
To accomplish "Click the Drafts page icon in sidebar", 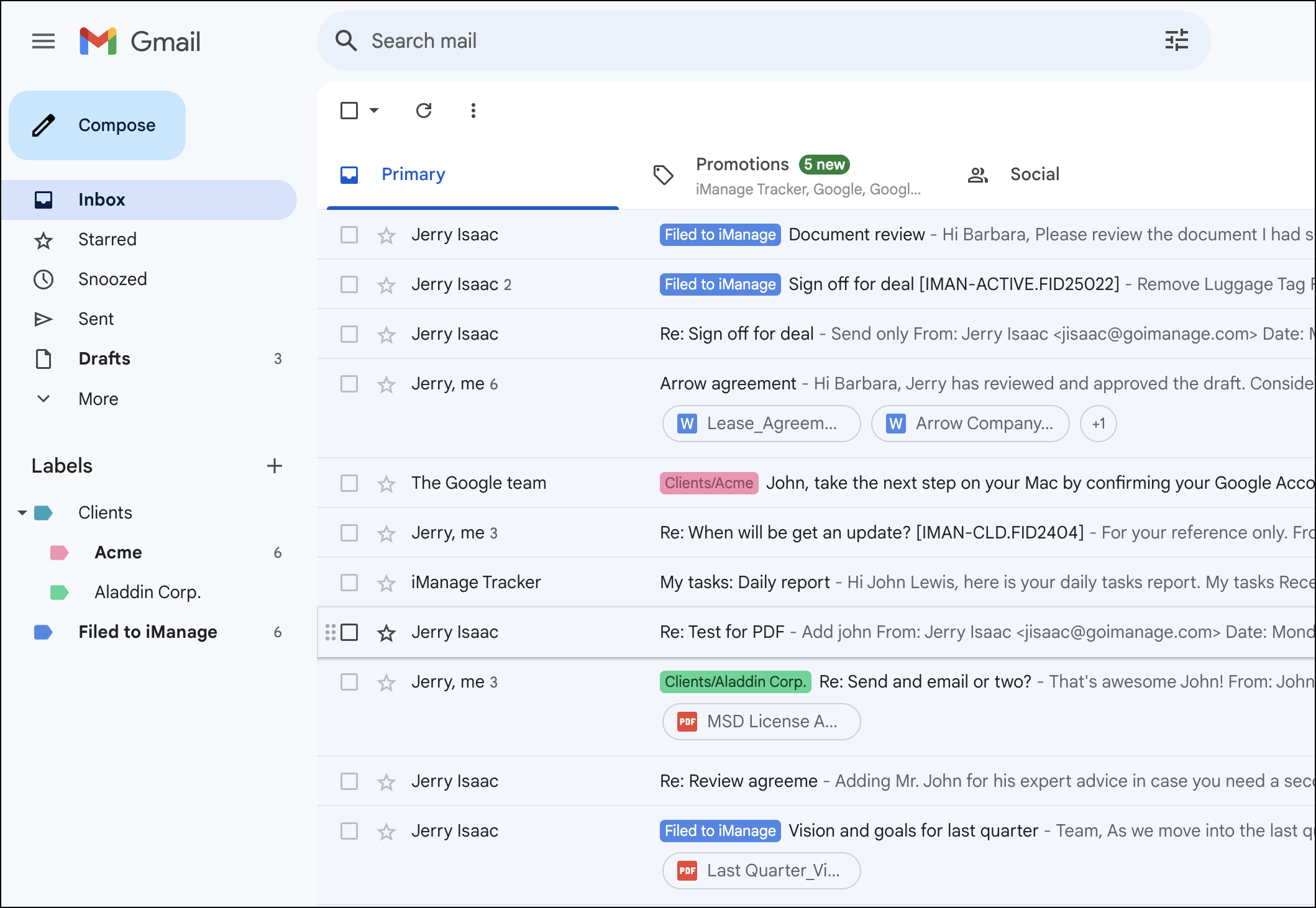I will 43,359.
